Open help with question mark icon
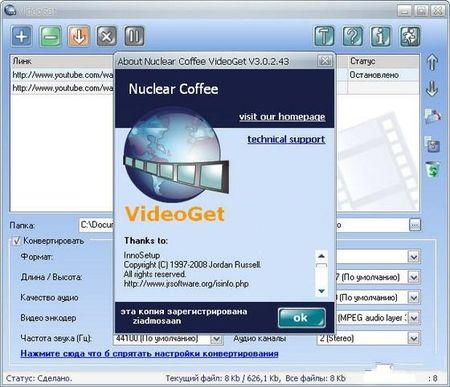 coord(353,36)
